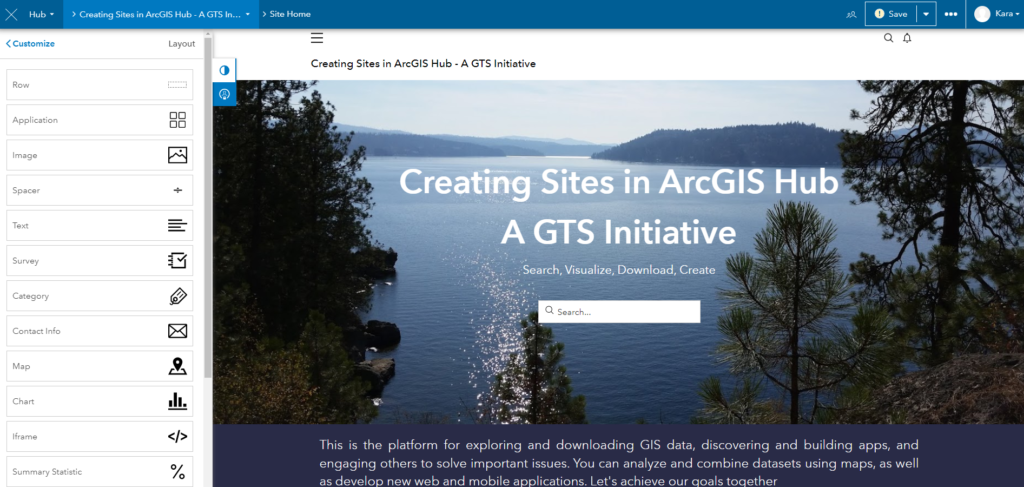Add a Row card to the layout
The image size is (1024, 487).
(100, 85)
